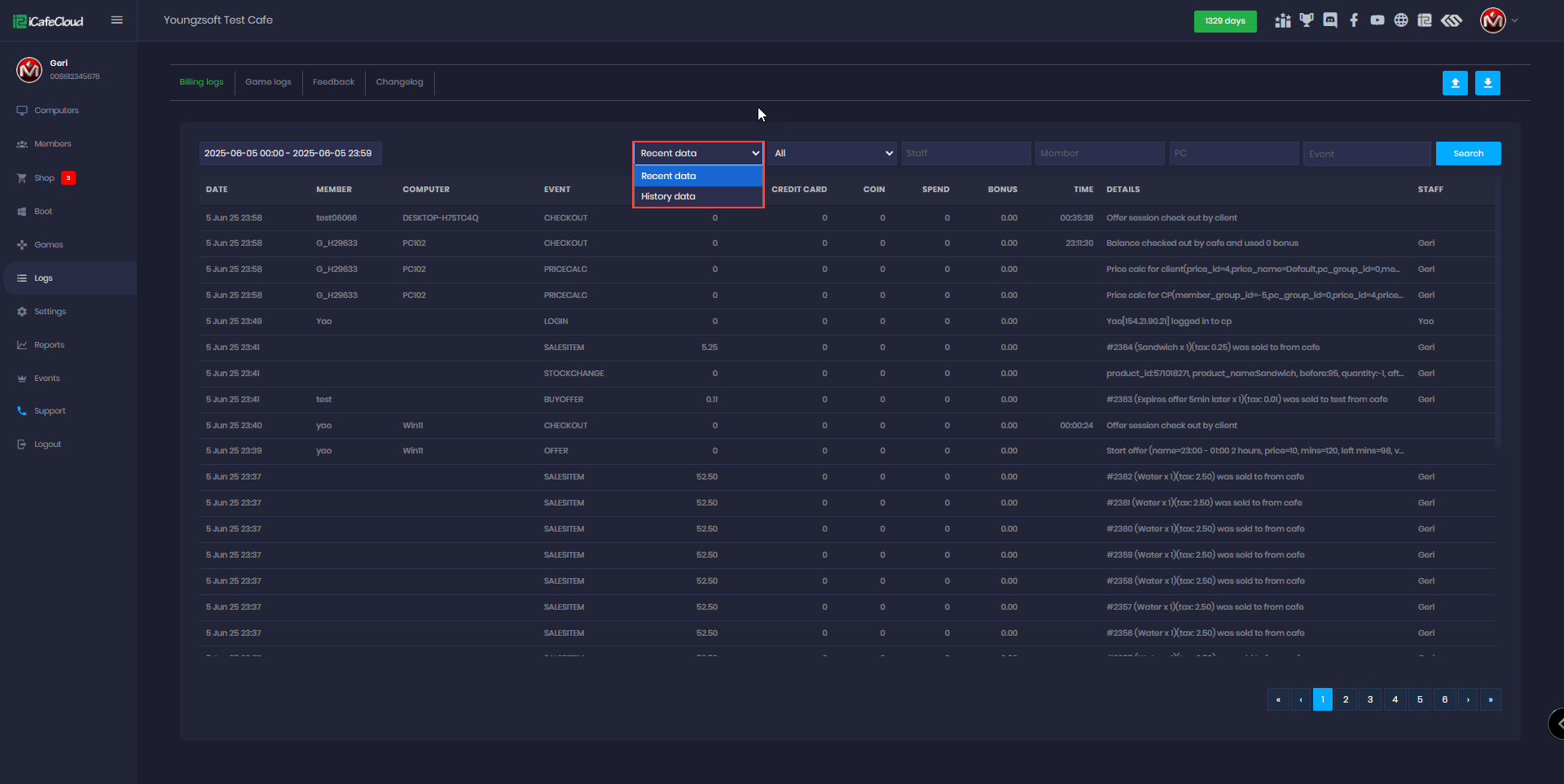Screen dimensions: 1564x784
Task: Toggle the hamburger sidebar menu
Action: tap(117, 20)
